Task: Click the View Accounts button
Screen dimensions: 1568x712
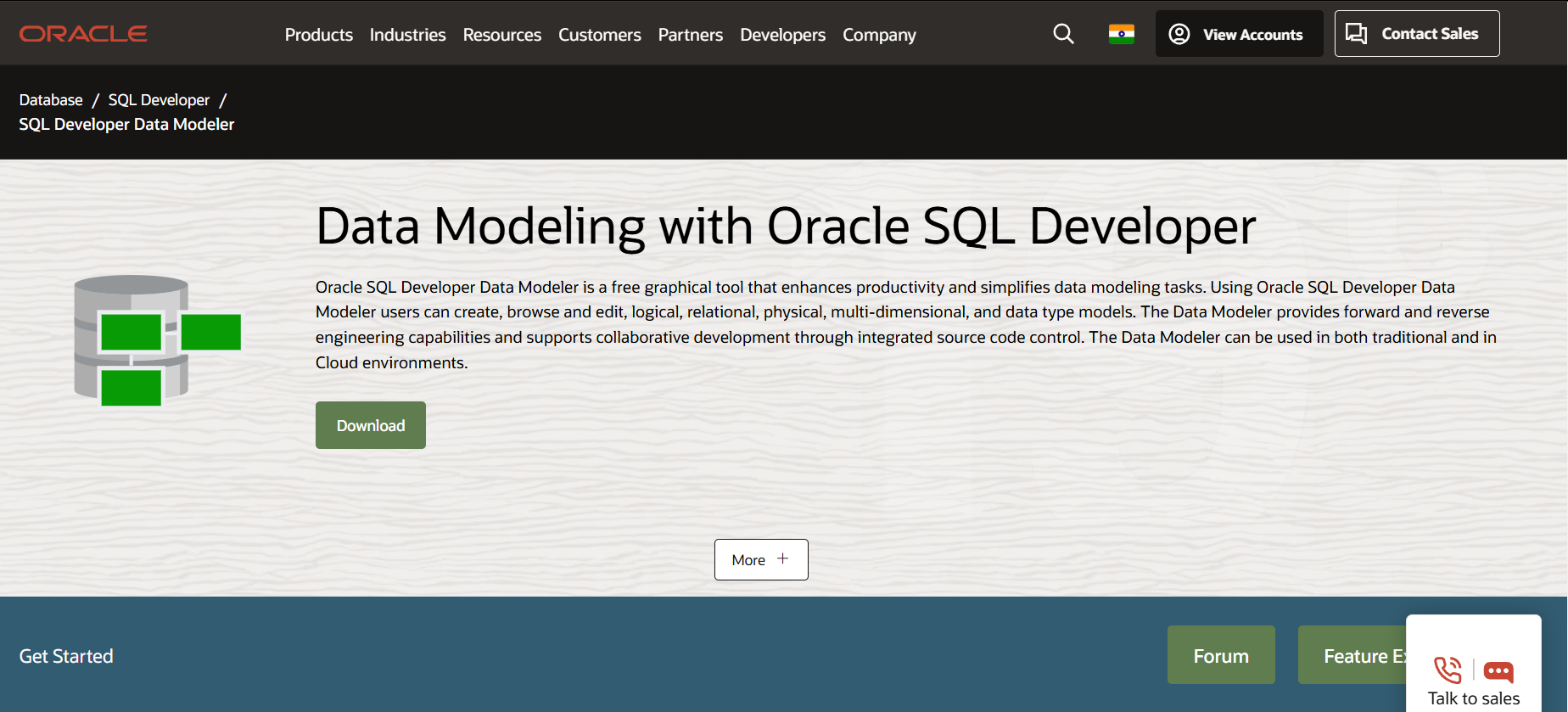Action: 1239,34
